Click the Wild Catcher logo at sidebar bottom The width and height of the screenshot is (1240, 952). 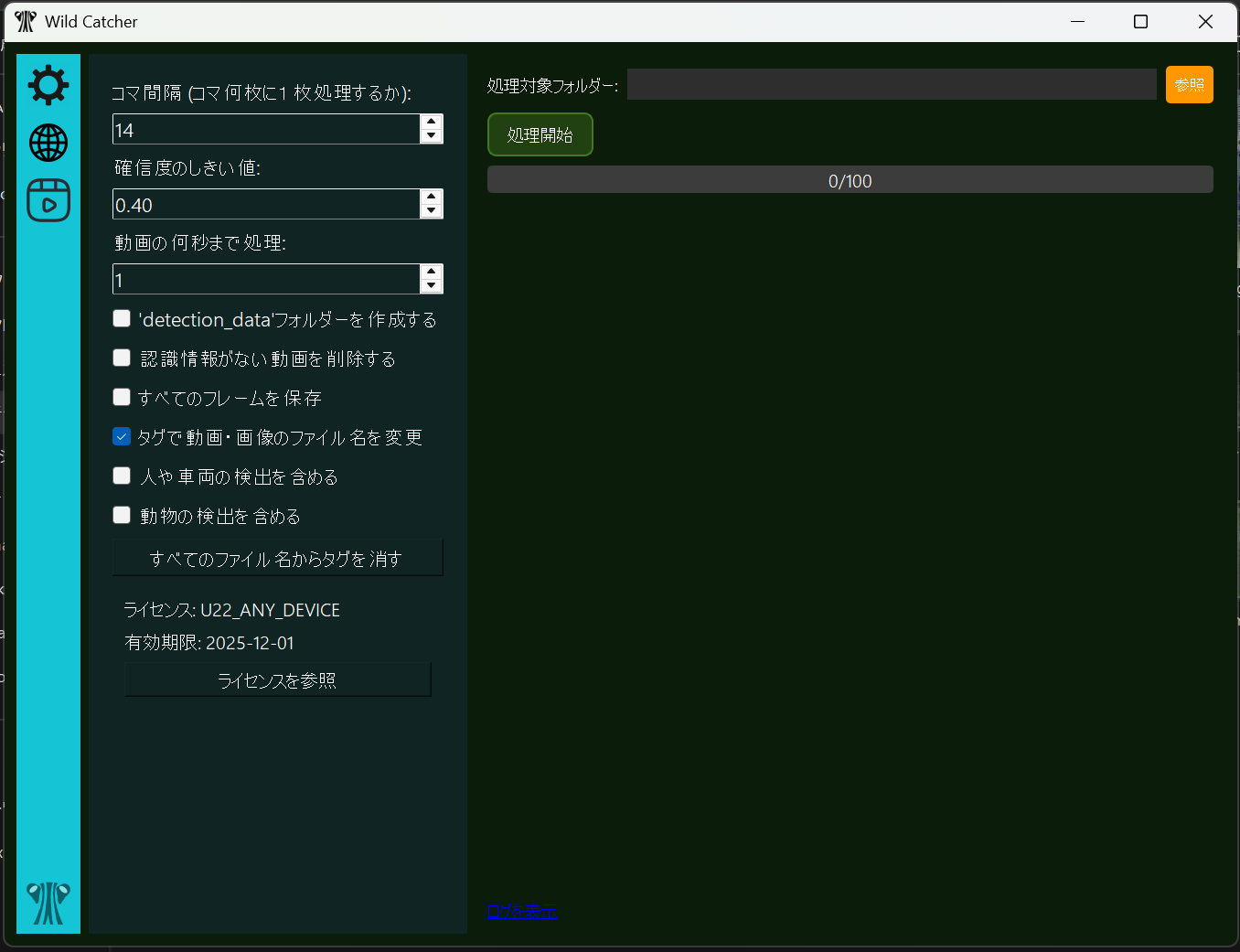(x=48, y=904)
